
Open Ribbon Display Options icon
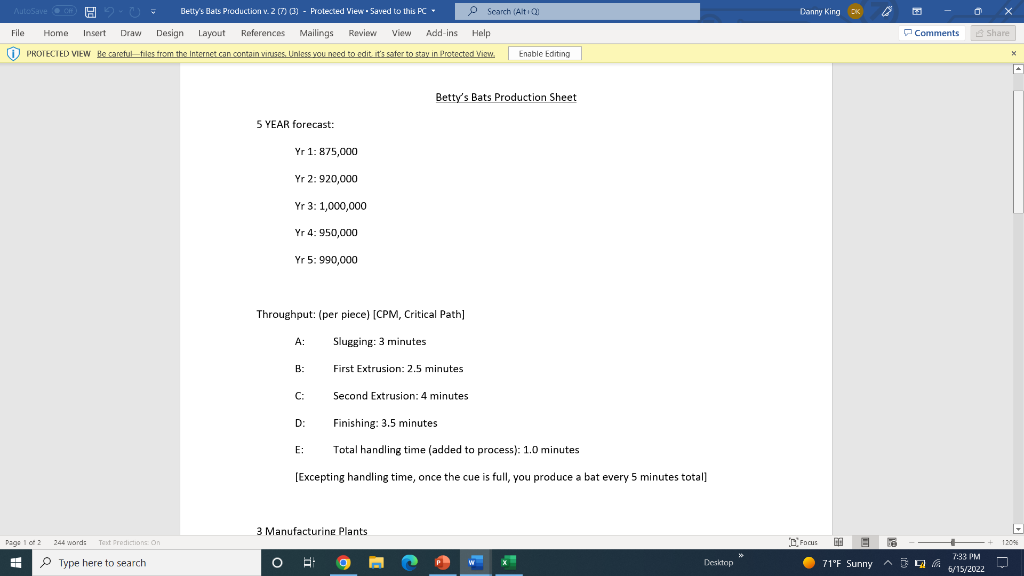917,11
